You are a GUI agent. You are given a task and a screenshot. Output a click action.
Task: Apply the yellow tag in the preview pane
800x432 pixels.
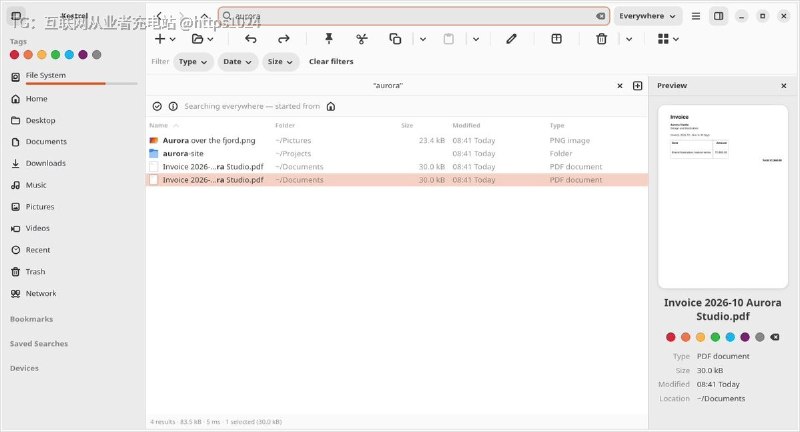701,337
